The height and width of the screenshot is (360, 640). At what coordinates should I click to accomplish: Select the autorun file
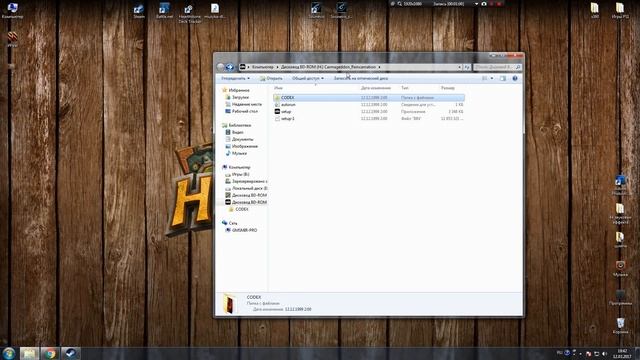tap(369, 104)
